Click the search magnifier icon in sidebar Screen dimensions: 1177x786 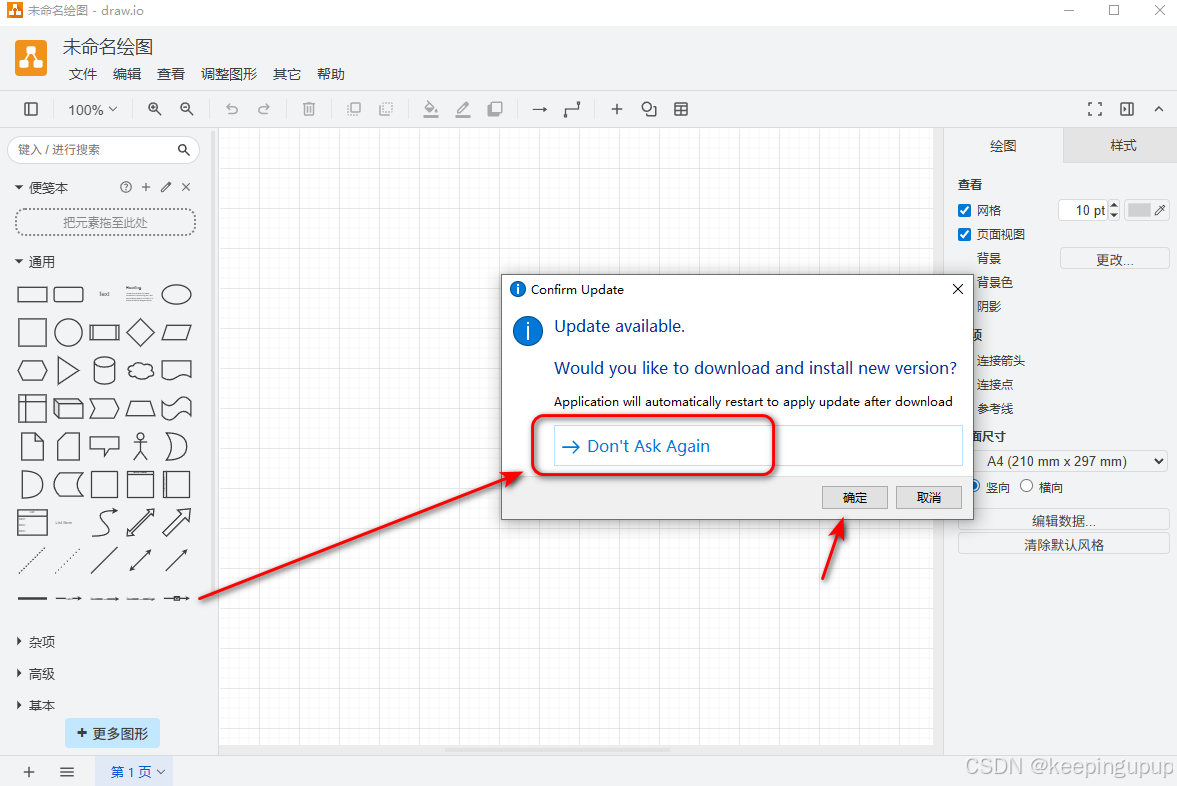(184, 150)
